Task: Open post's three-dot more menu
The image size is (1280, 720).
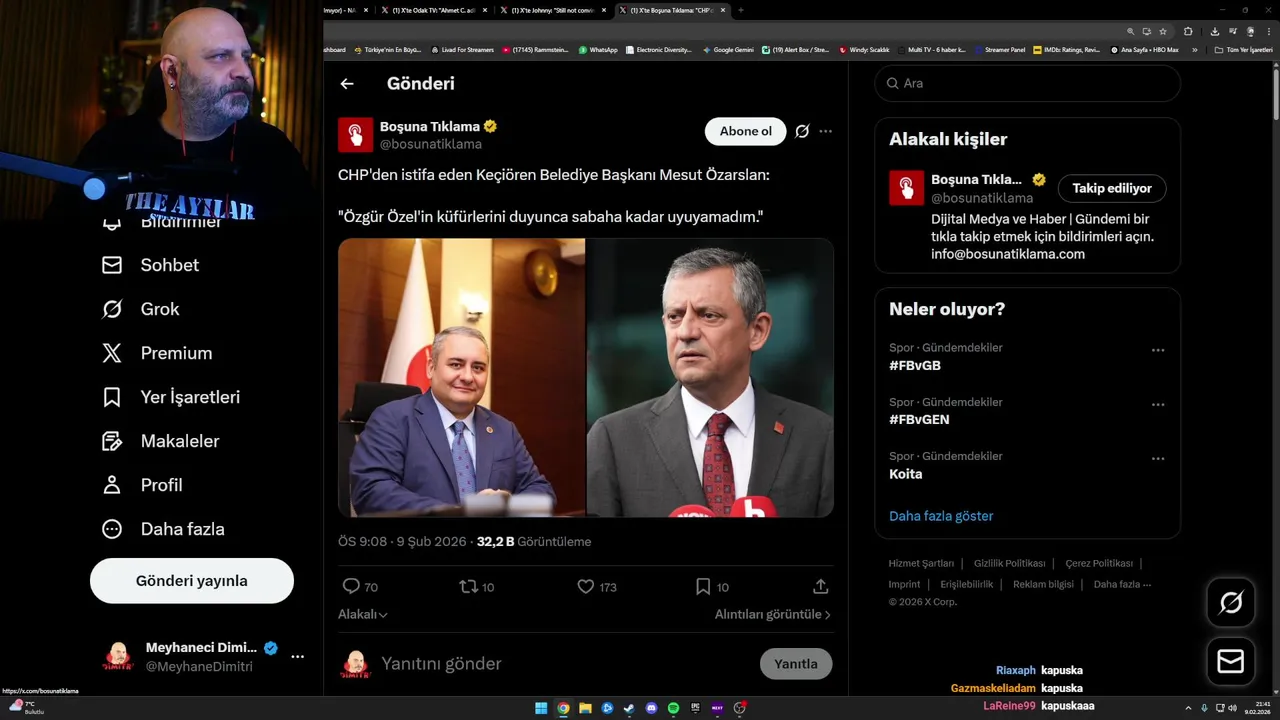Action: click(x=825, y=131)
